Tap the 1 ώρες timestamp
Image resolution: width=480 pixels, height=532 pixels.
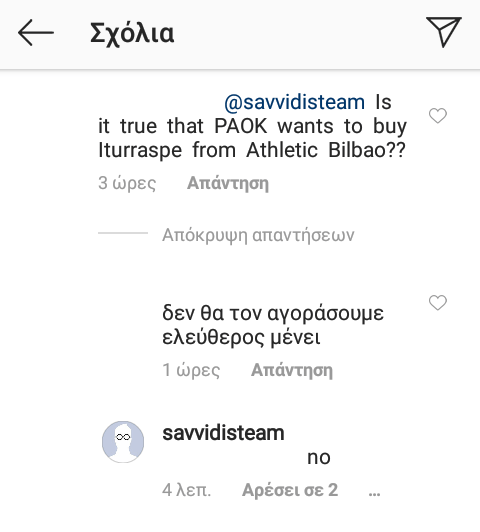tap(191, 370)
